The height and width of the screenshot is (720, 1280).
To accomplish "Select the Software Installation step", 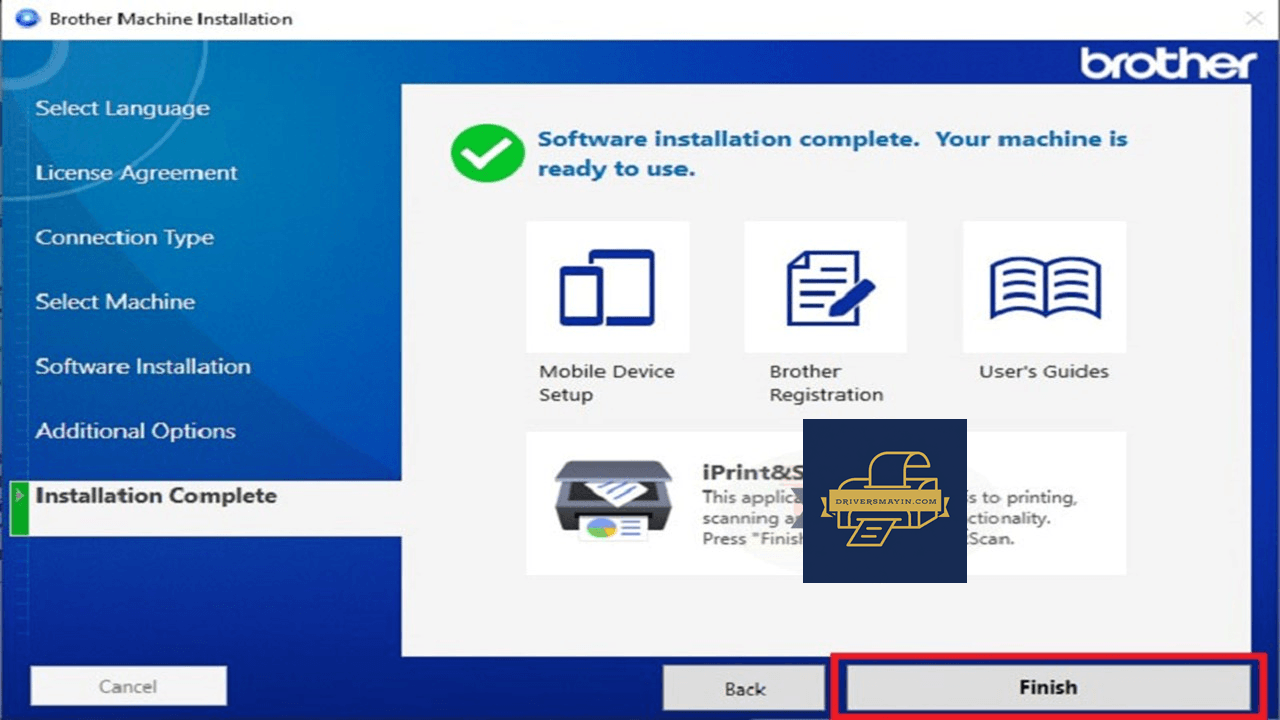I will pos(143,366).
